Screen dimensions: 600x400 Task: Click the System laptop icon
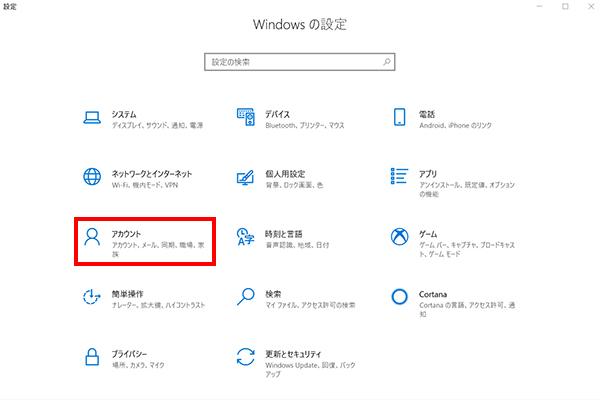92,118
